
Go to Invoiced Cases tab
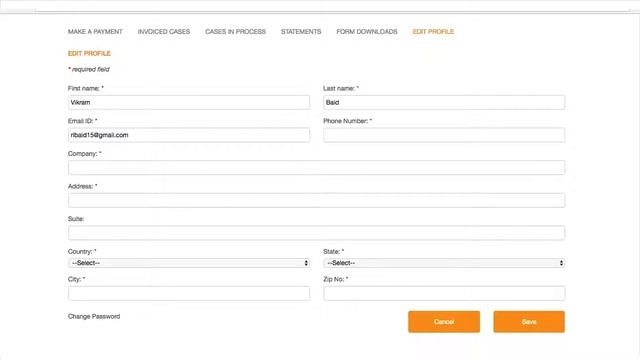pos(164,31)
